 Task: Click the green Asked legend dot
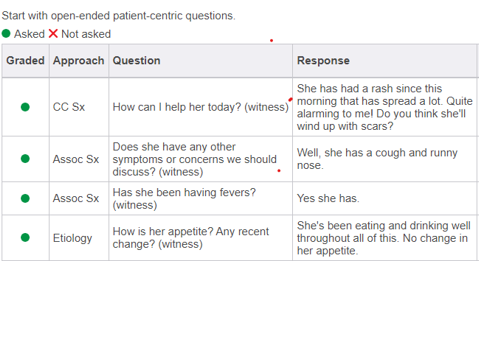pyautogui.click(x=6, y=34)
